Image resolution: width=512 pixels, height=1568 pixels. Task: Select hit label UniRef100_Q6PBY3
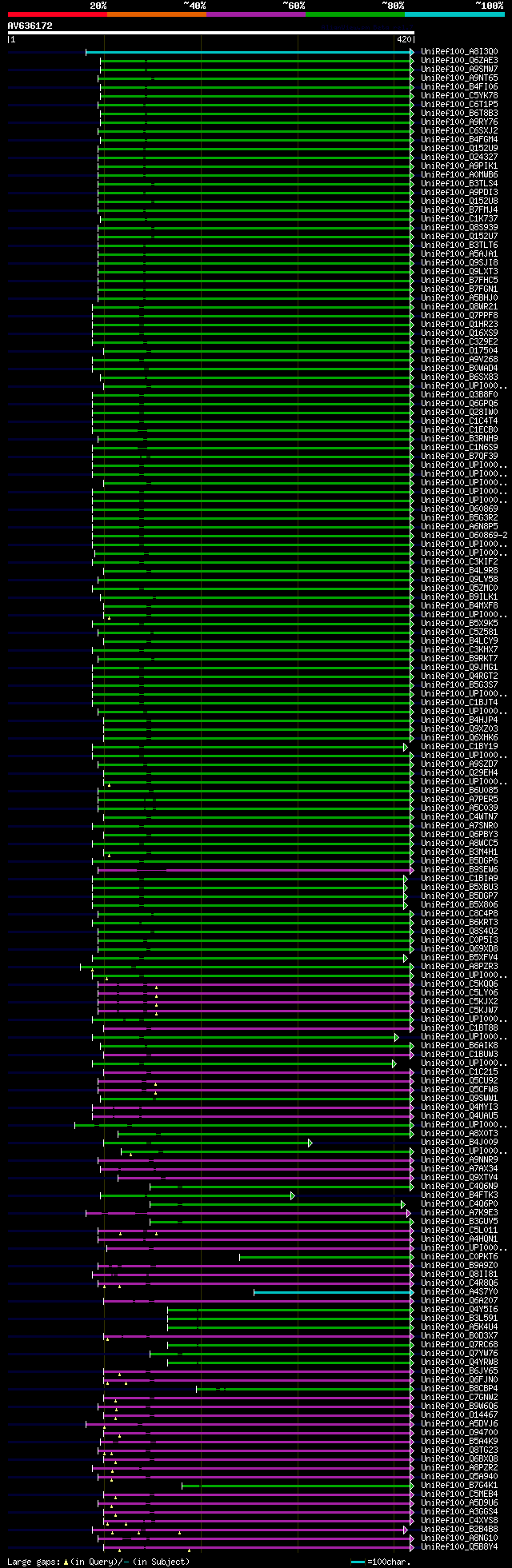click(x=459, y=835)
